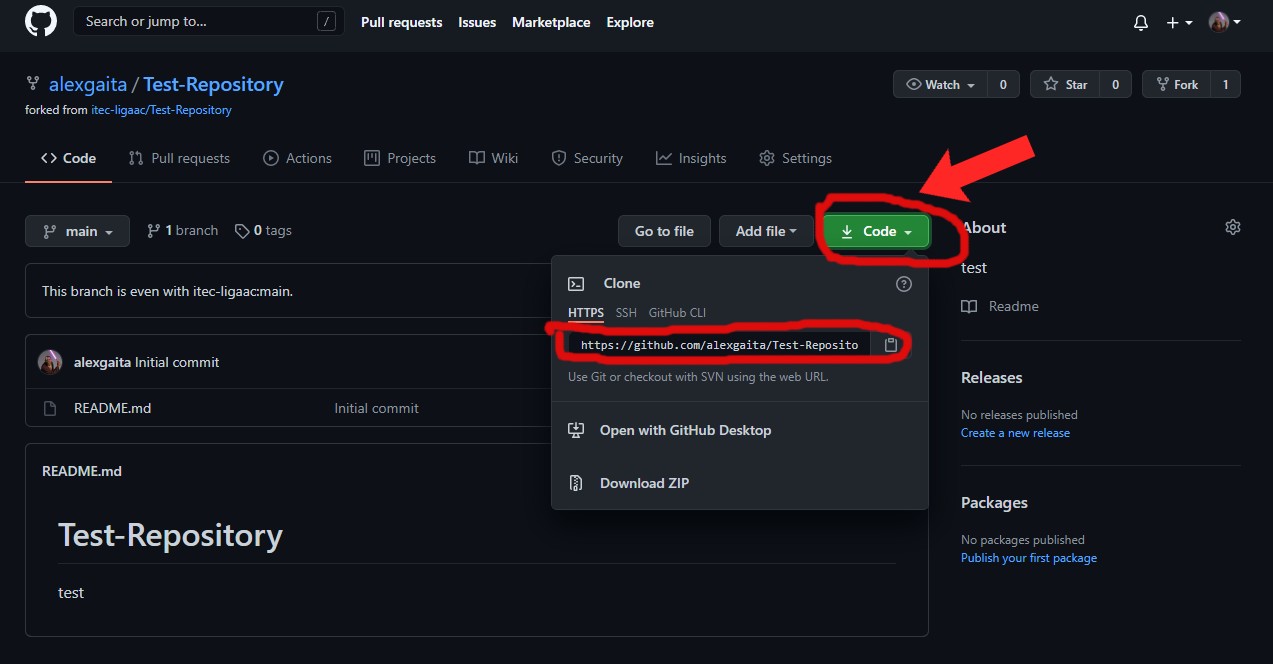Click the Test-Repository README heading
The height and width of the screenshot is (664, 1273).
(x=170, y=535)
